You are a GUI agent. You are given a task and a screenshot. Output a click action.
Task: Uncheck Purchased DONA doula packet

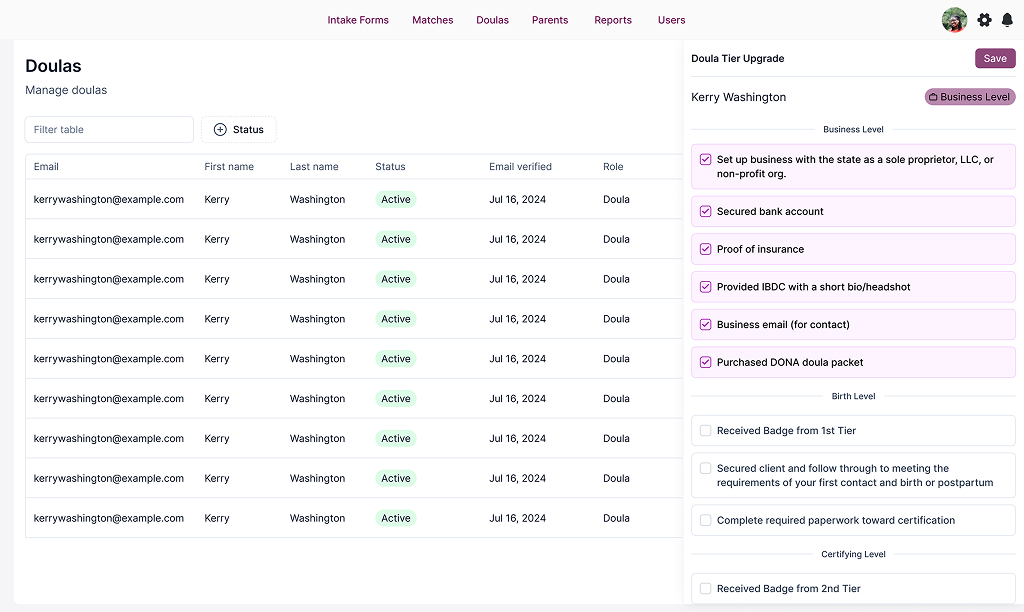point(706,362)
